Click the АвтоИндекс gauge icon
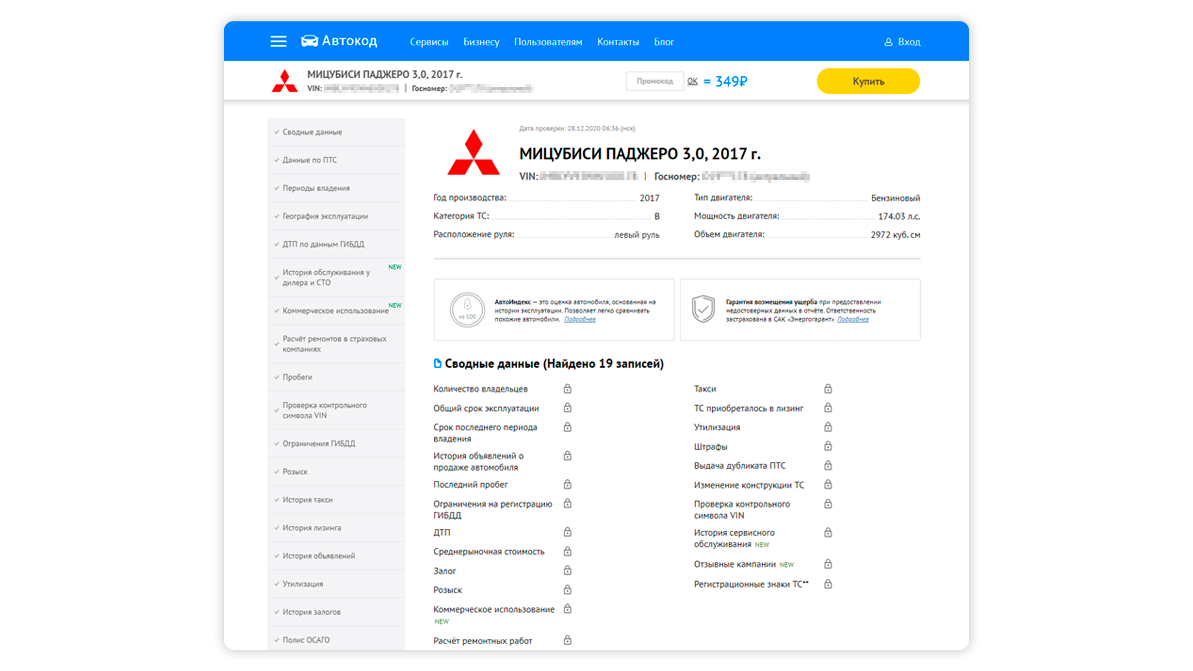This screenshot has width=1193, height=671. [466, 308]
